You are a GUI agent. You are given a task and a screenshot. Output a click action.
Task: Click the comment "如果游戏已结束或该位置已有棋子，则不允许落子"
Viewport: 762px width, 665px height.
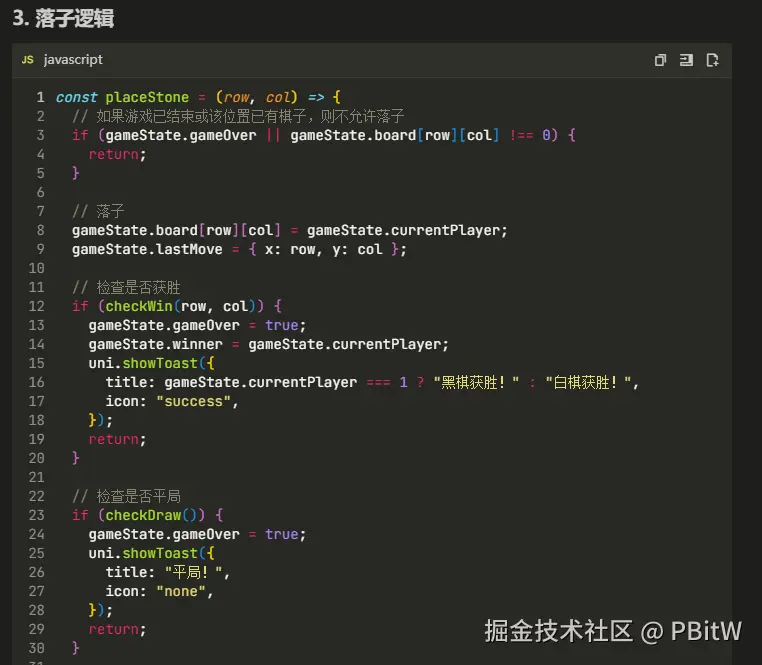(250, 116)
